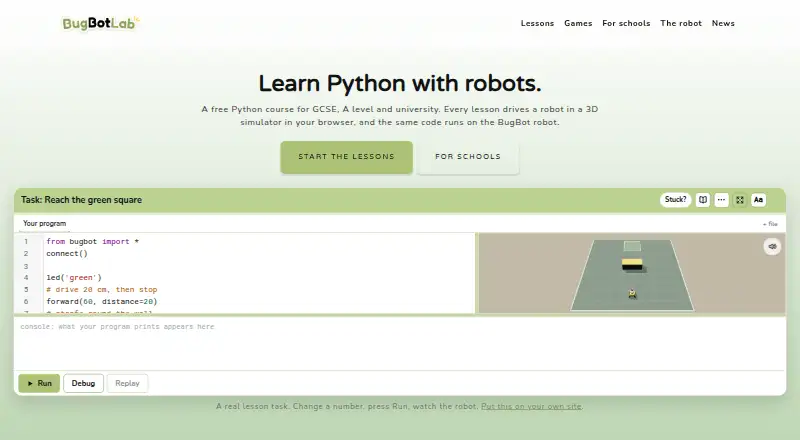Click the Task: Reach the green square title
Screen dimensions: 800x440
82,200
